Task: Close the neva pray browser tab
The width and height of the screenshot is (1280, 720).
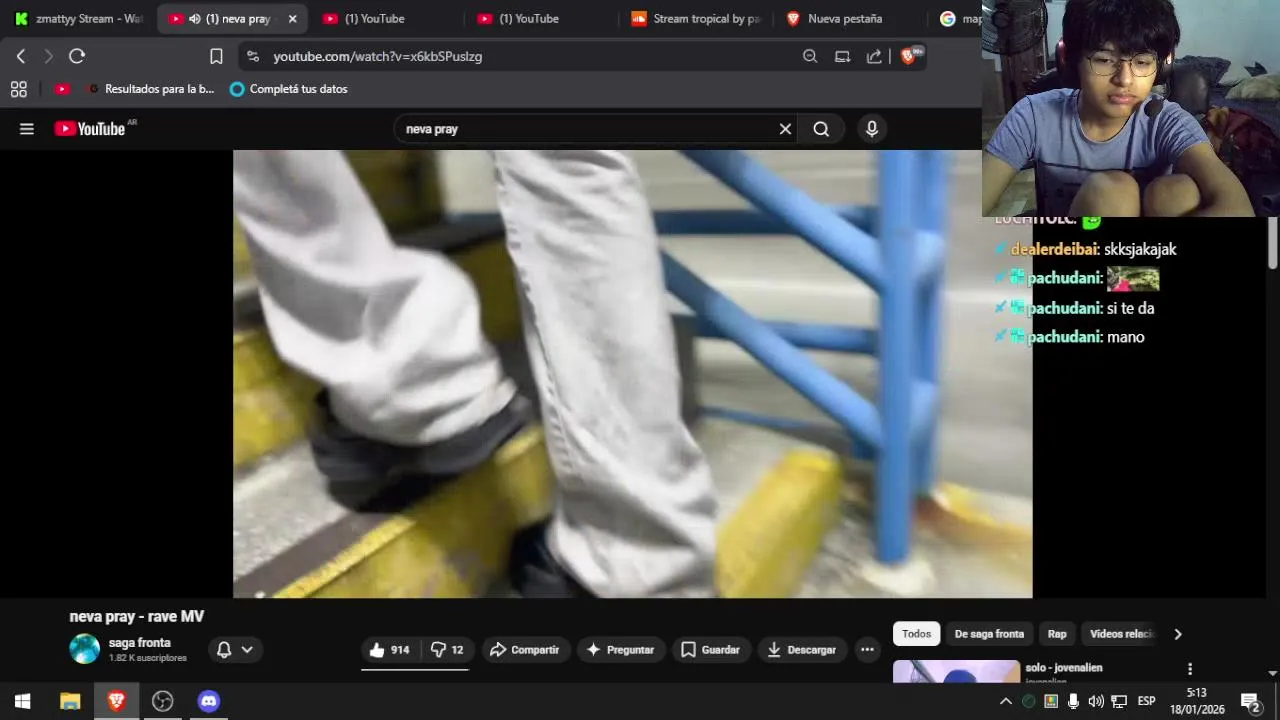Action: point(292,18)
